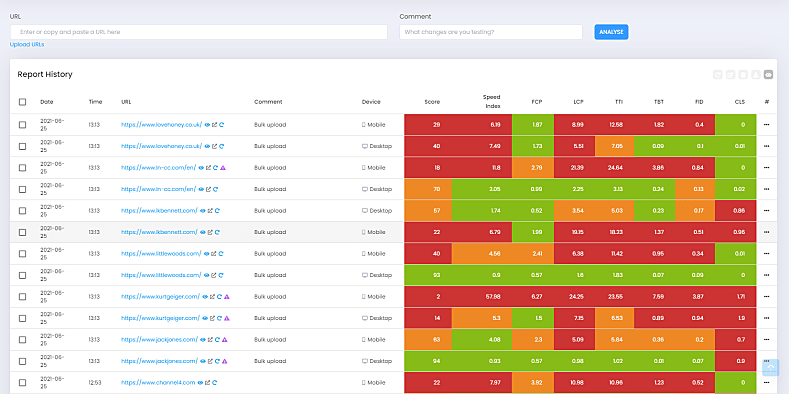This screenshot has width=789, height=394.
Task: Open three-dot menu for littlewoods desktop row
Action: click(766, 275)
